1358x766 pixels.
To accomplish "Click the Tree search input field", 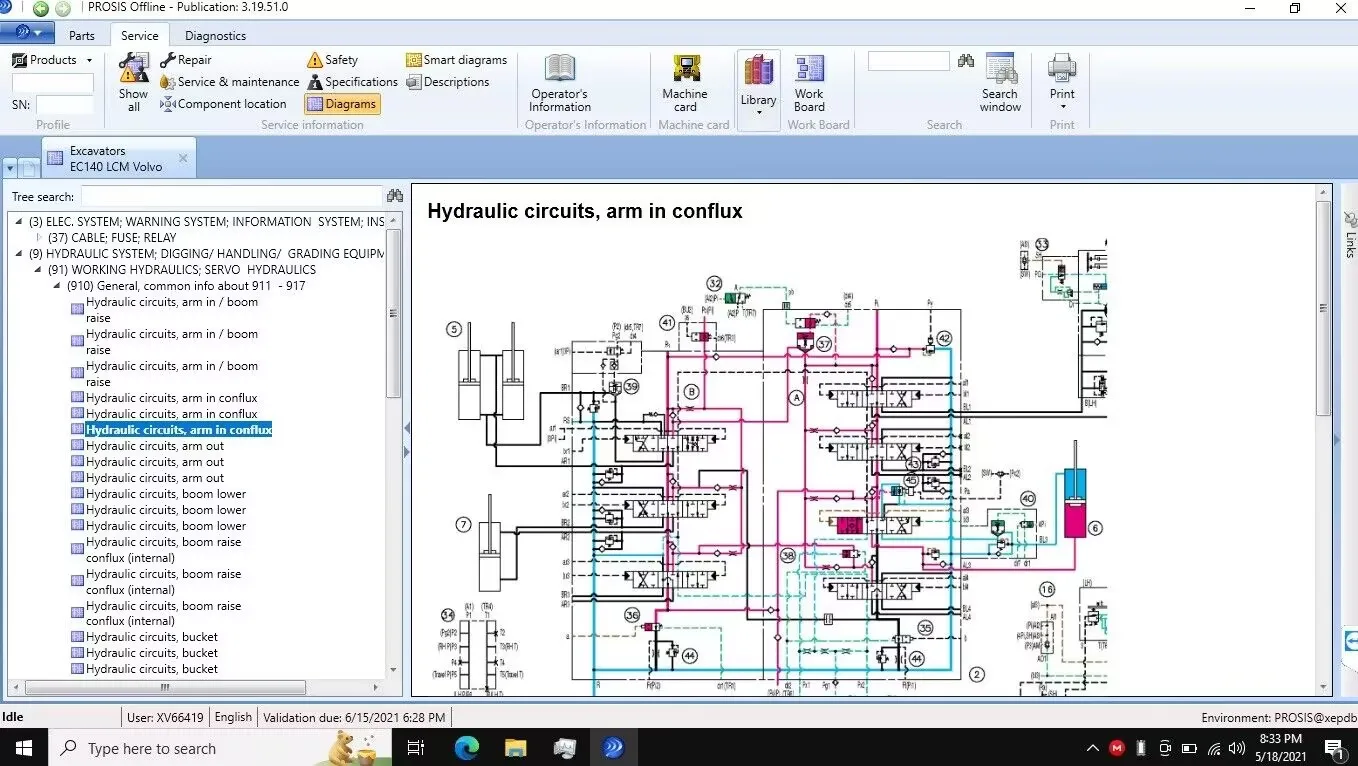I will (231, 197).
